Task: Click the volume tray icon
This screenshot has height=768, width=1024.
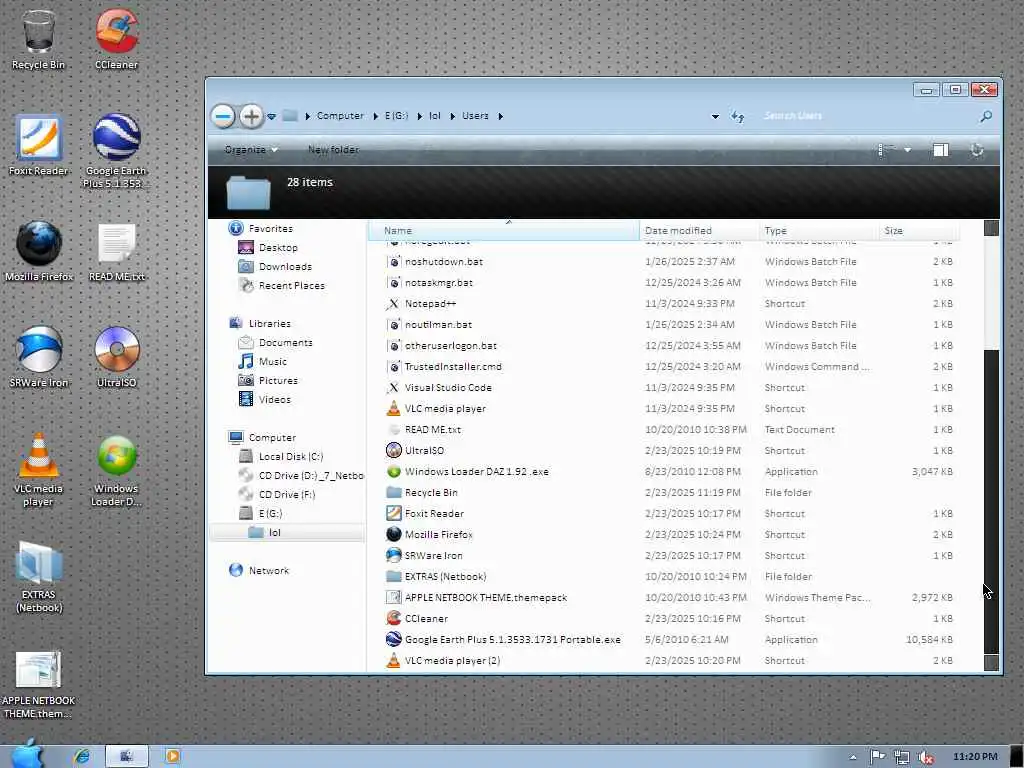Action: click(x=925, y=757)
